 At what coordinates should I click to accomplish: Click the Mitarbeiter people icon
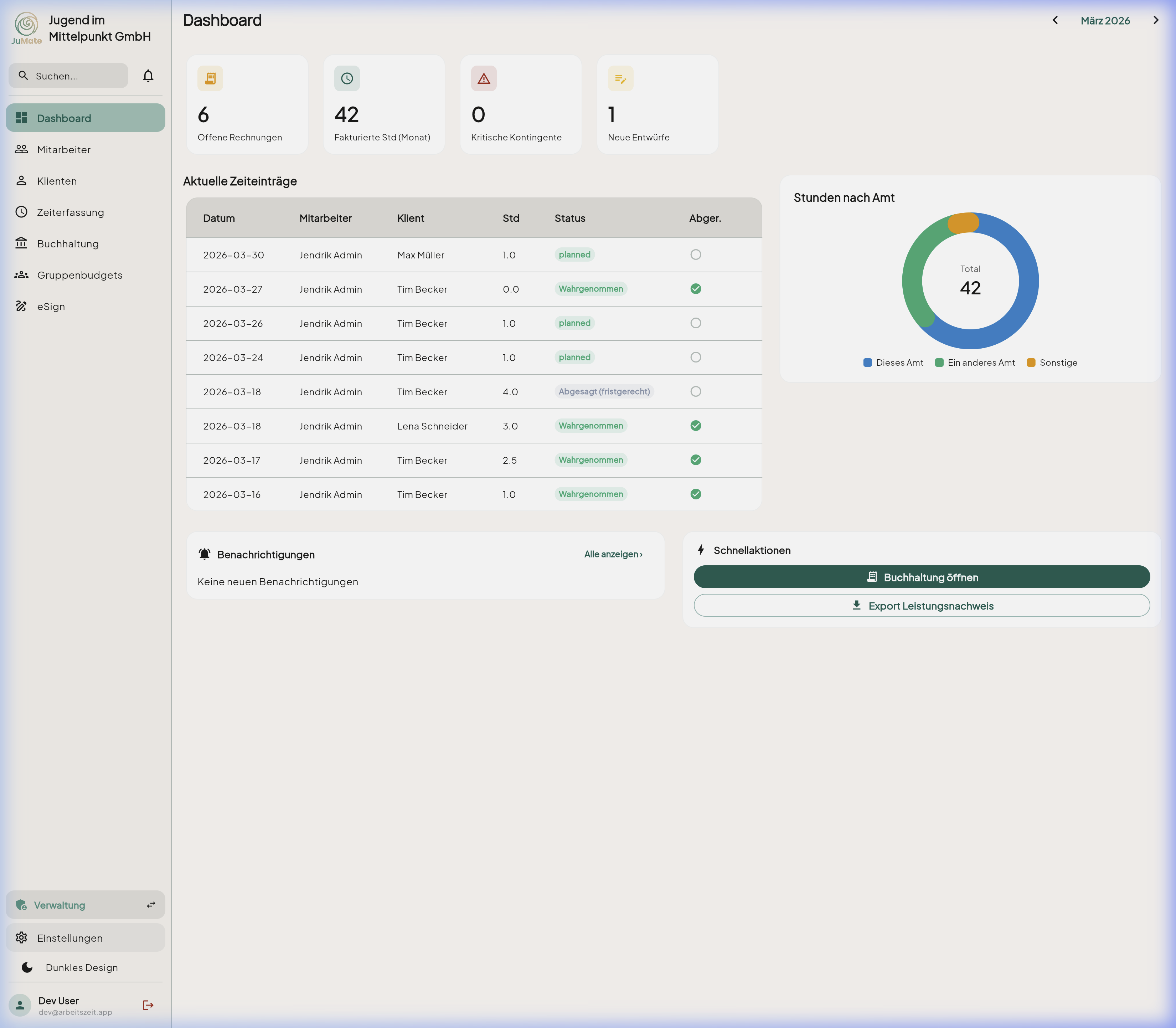21,149
